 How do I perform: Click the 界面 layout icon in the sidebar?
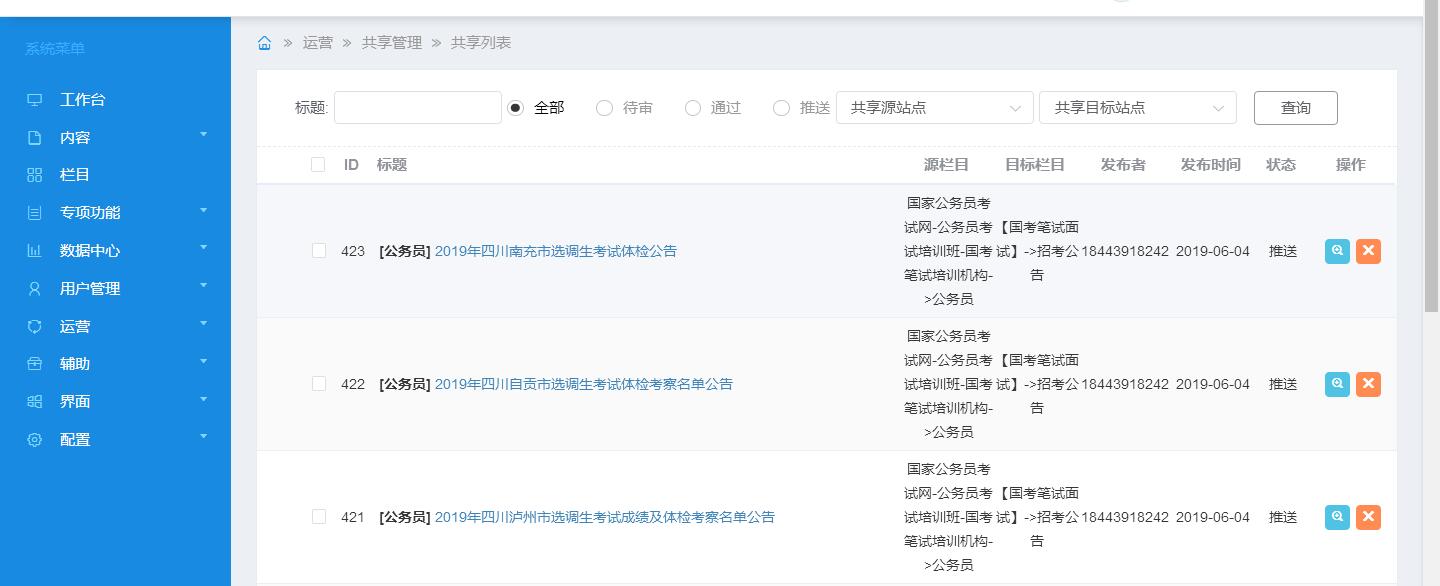click(x=35, y=402)
